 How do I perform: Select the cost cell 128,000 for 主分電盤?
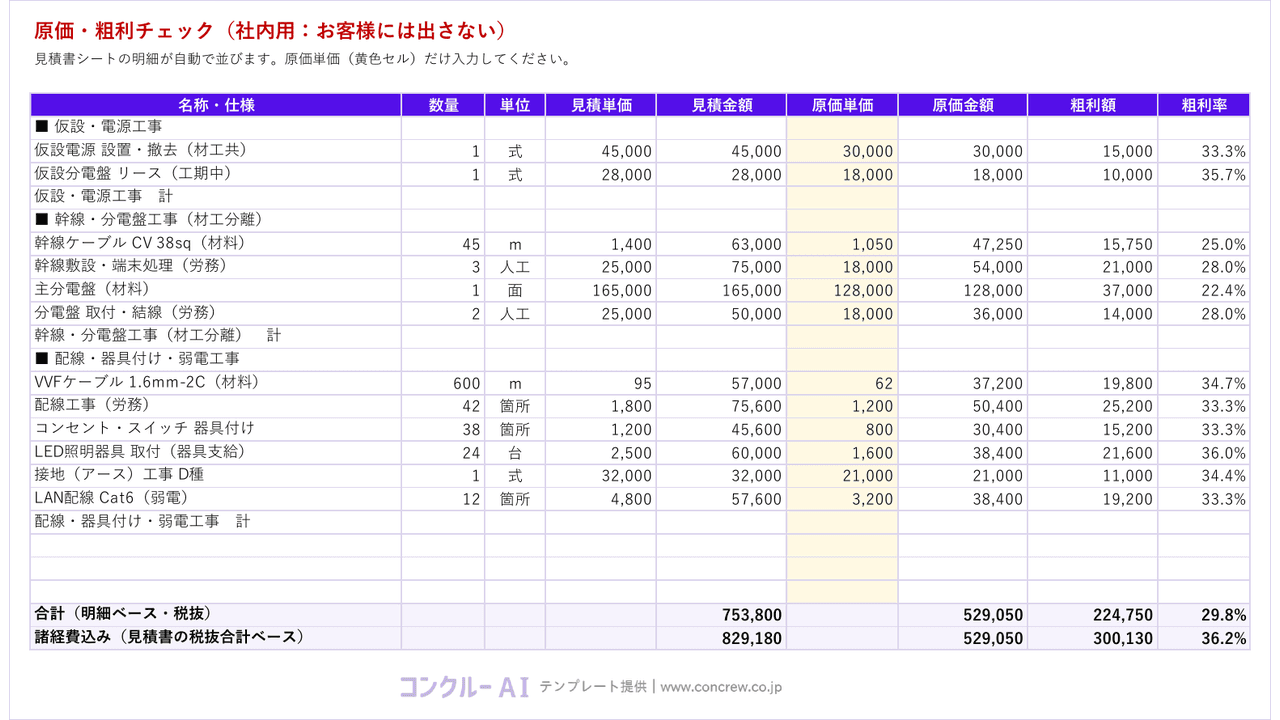pos(842,291)
